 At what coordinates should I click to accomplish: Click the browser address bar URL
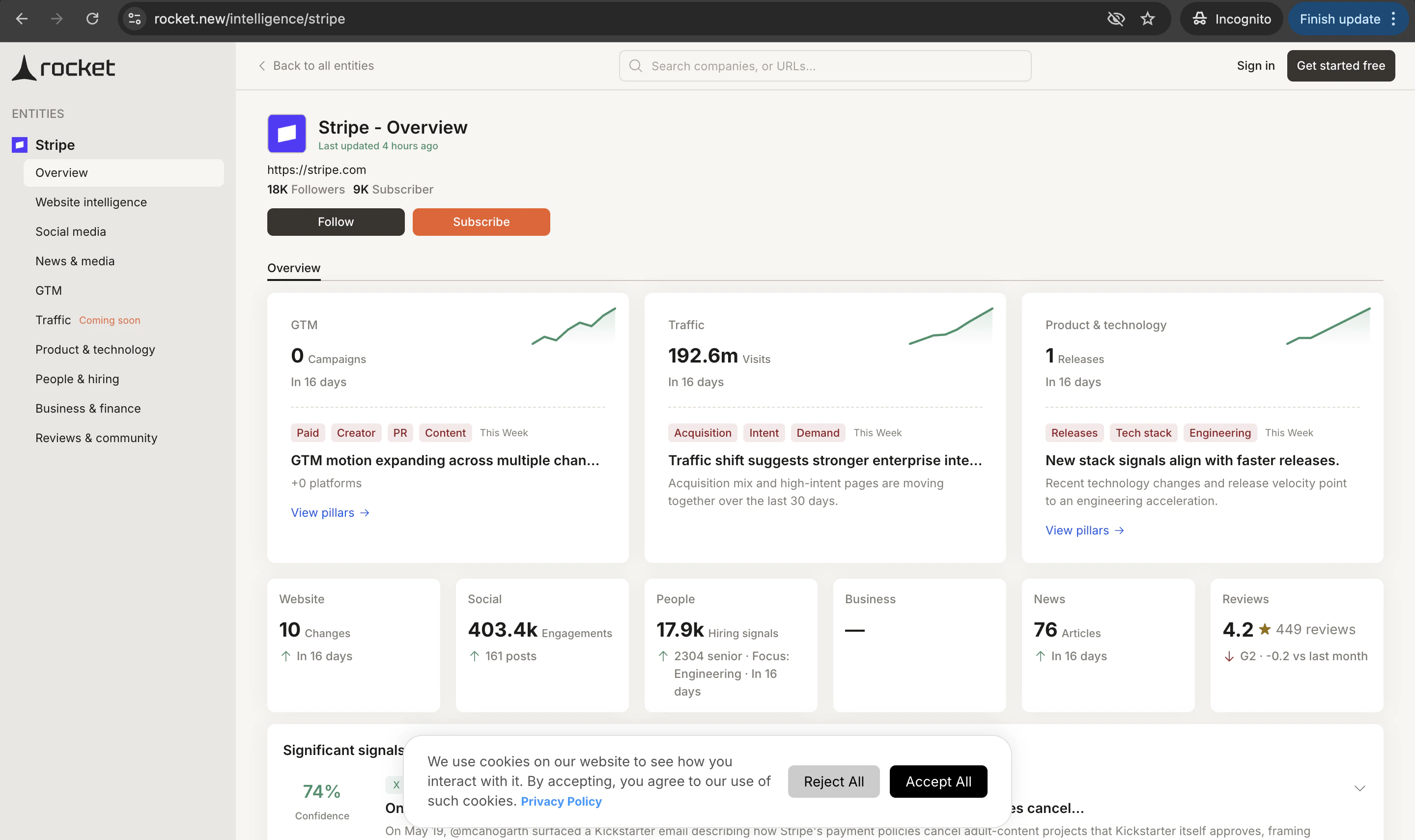(250, 19)
